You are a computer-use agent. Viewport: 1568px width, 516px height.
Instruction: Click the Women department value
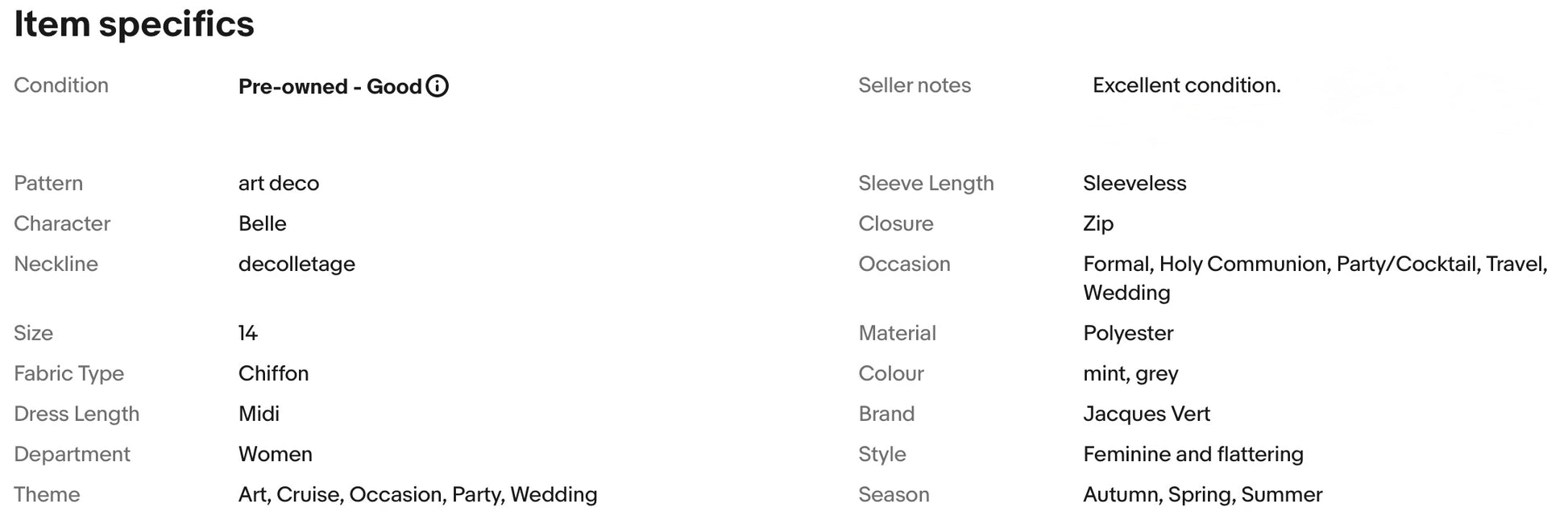pos(276,454)
